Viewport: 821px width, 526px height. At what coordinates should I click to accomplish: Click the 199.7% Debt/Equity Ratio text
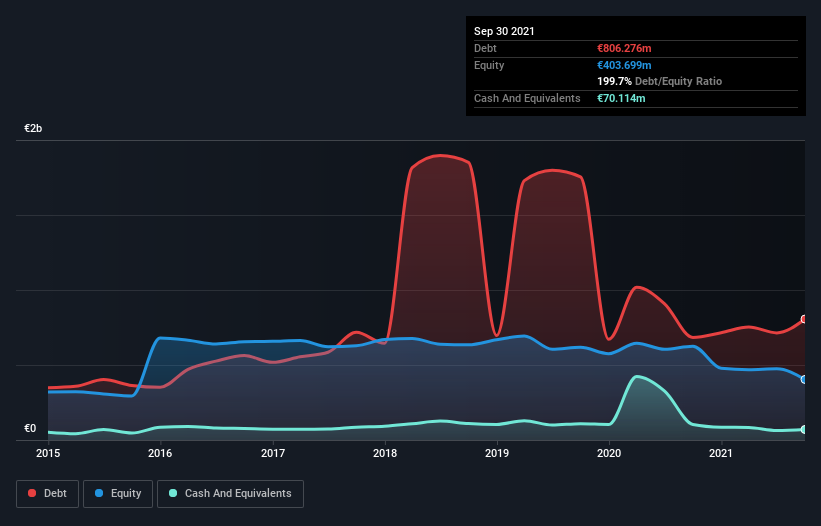click(x=660, y=81)
